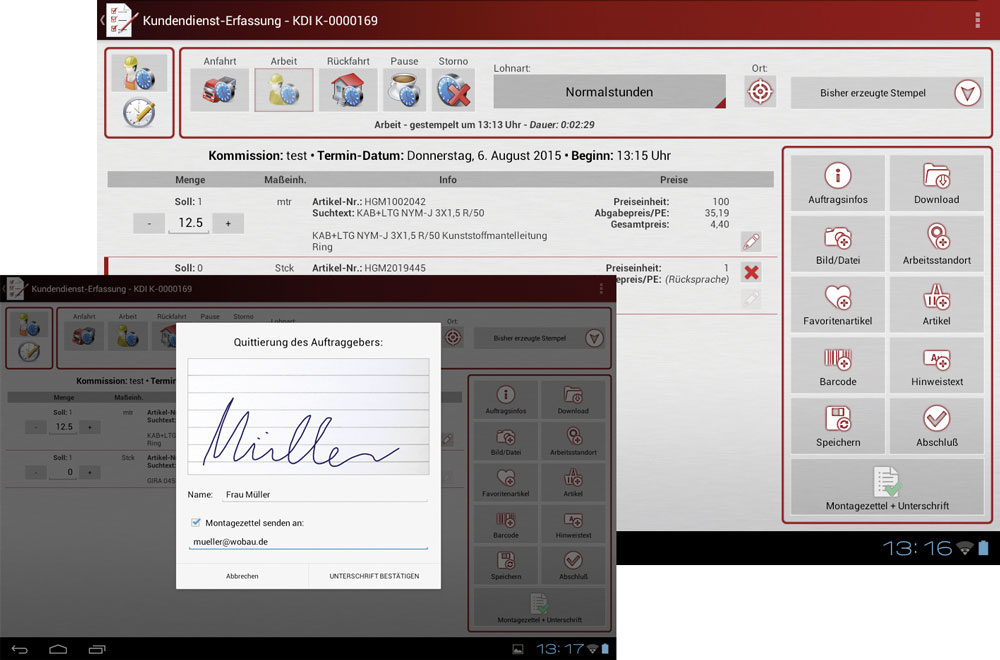Edit the HGM1002042 article with pencil icon
The image size is (1000, 660).
751,242
